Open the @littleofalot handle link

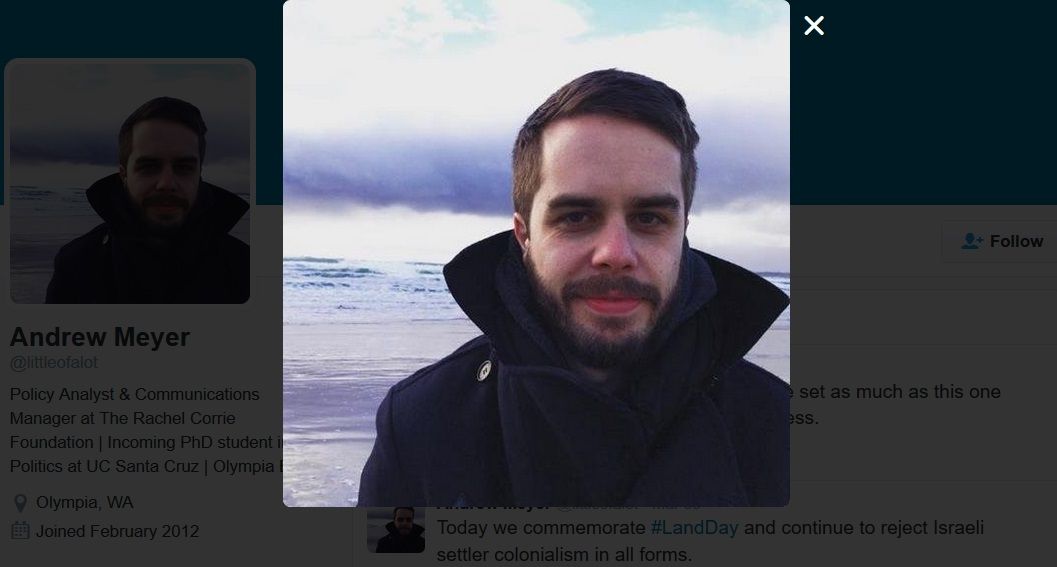[54, 363]
